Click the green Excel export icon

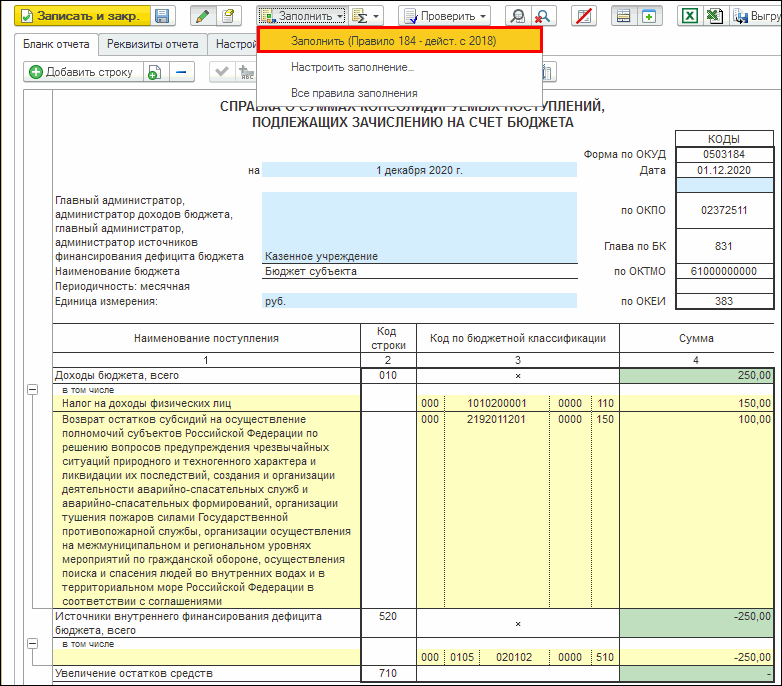[x=689, y=16]
